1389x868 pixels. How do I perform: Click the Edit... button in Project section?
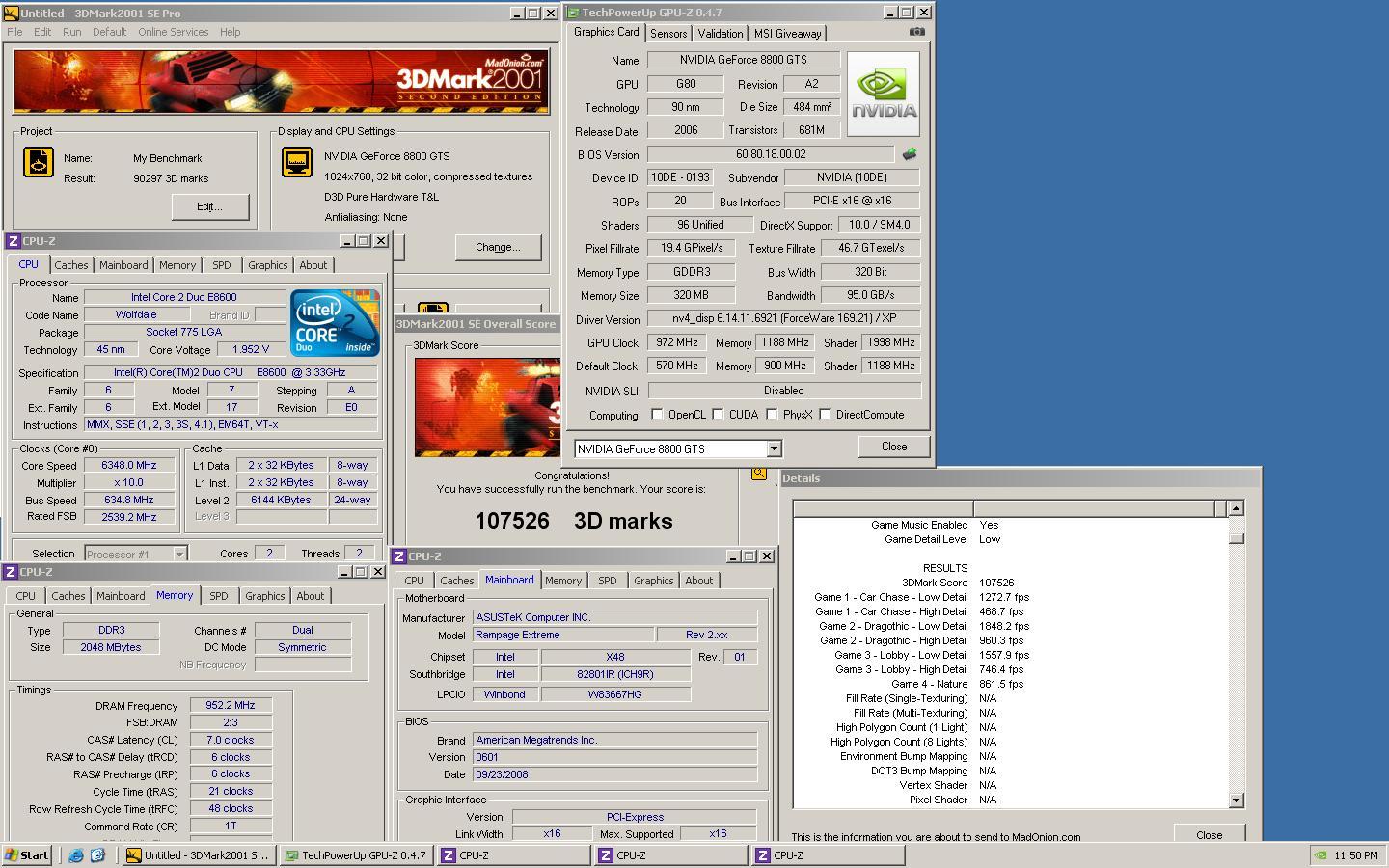tap(209, 206)
